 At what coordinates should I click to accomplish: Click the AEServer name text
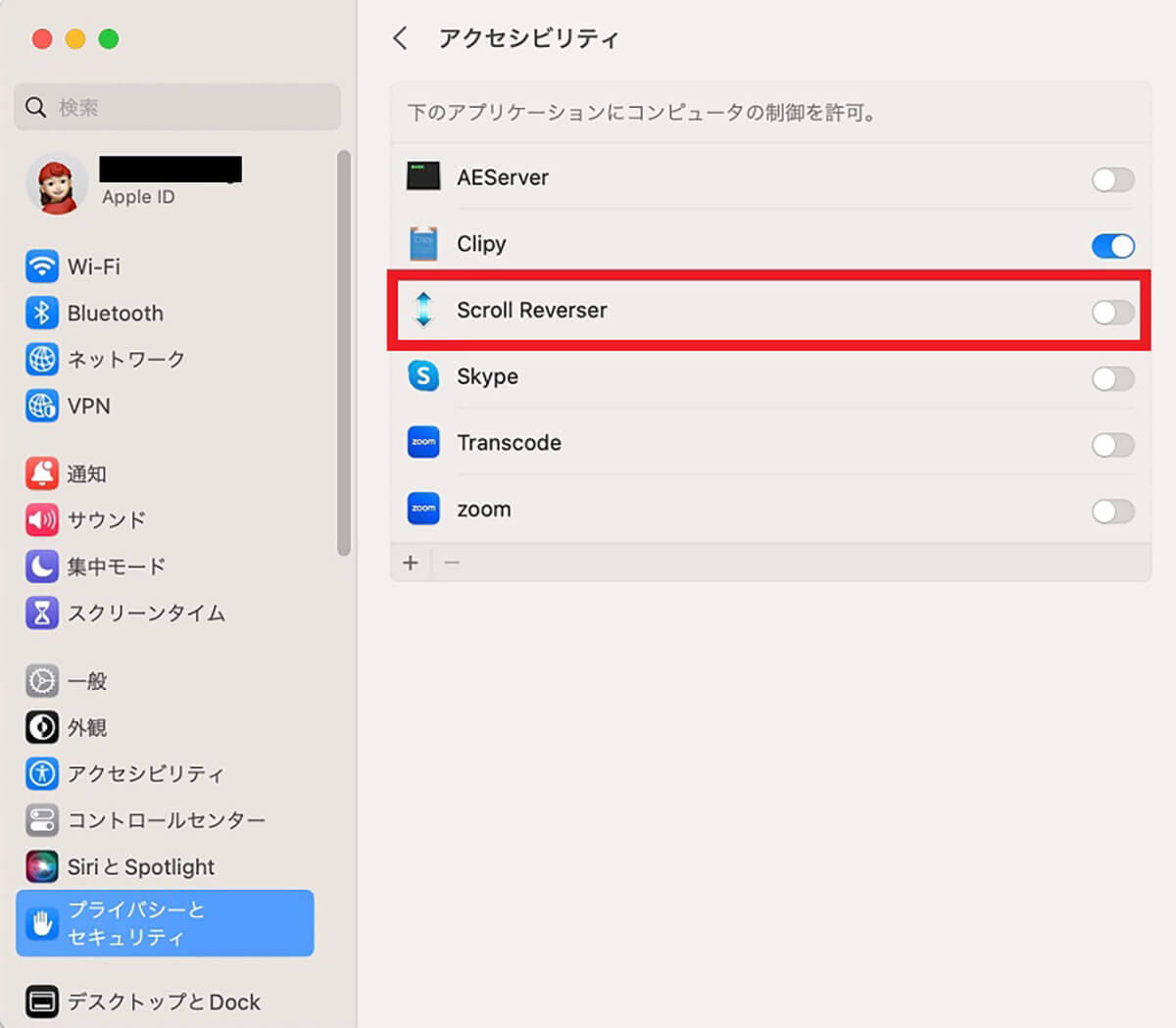coord(503,177)
